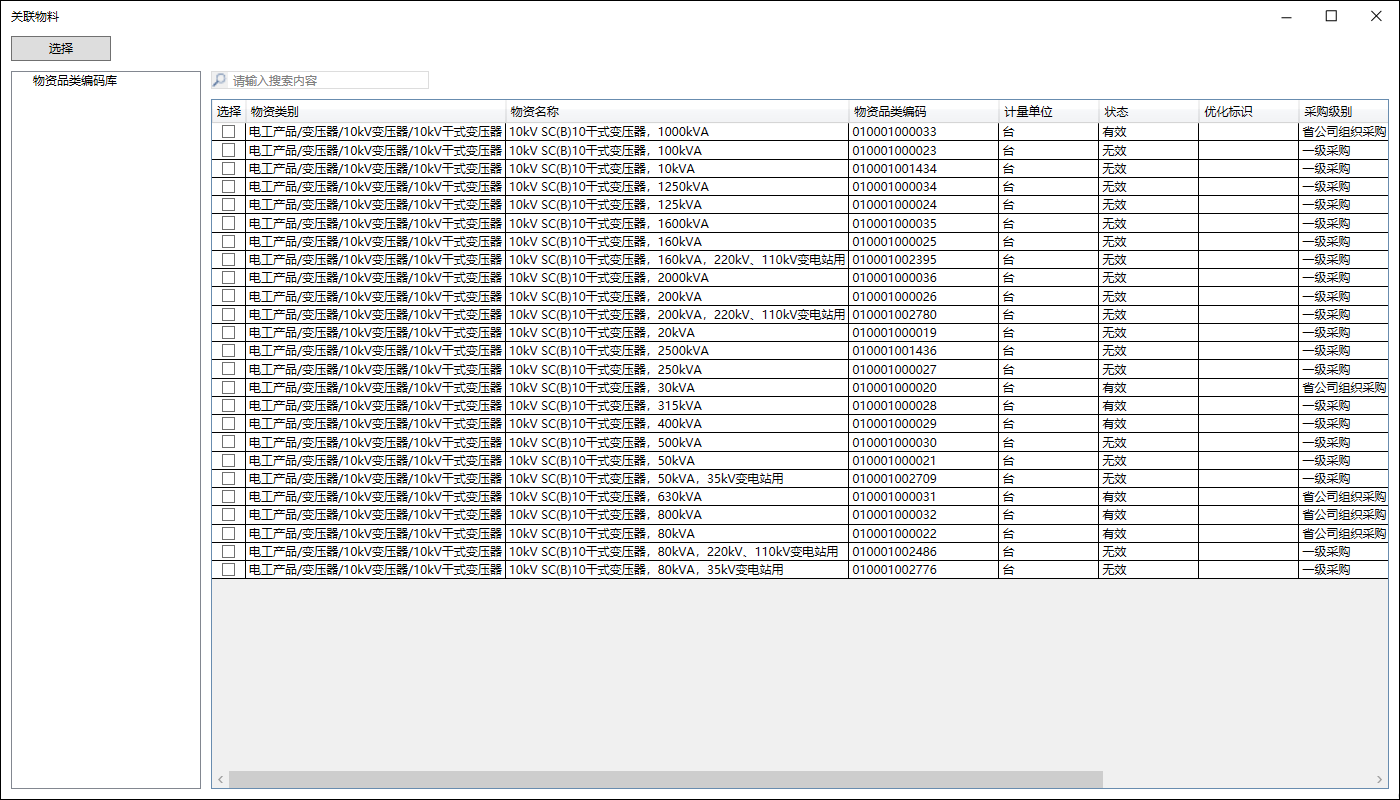Click horizontal scrollbar right arrow

[x=1381, y=779]
